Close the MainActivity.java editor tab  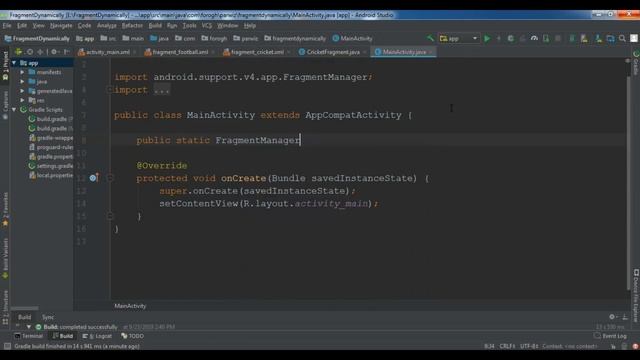430,52
